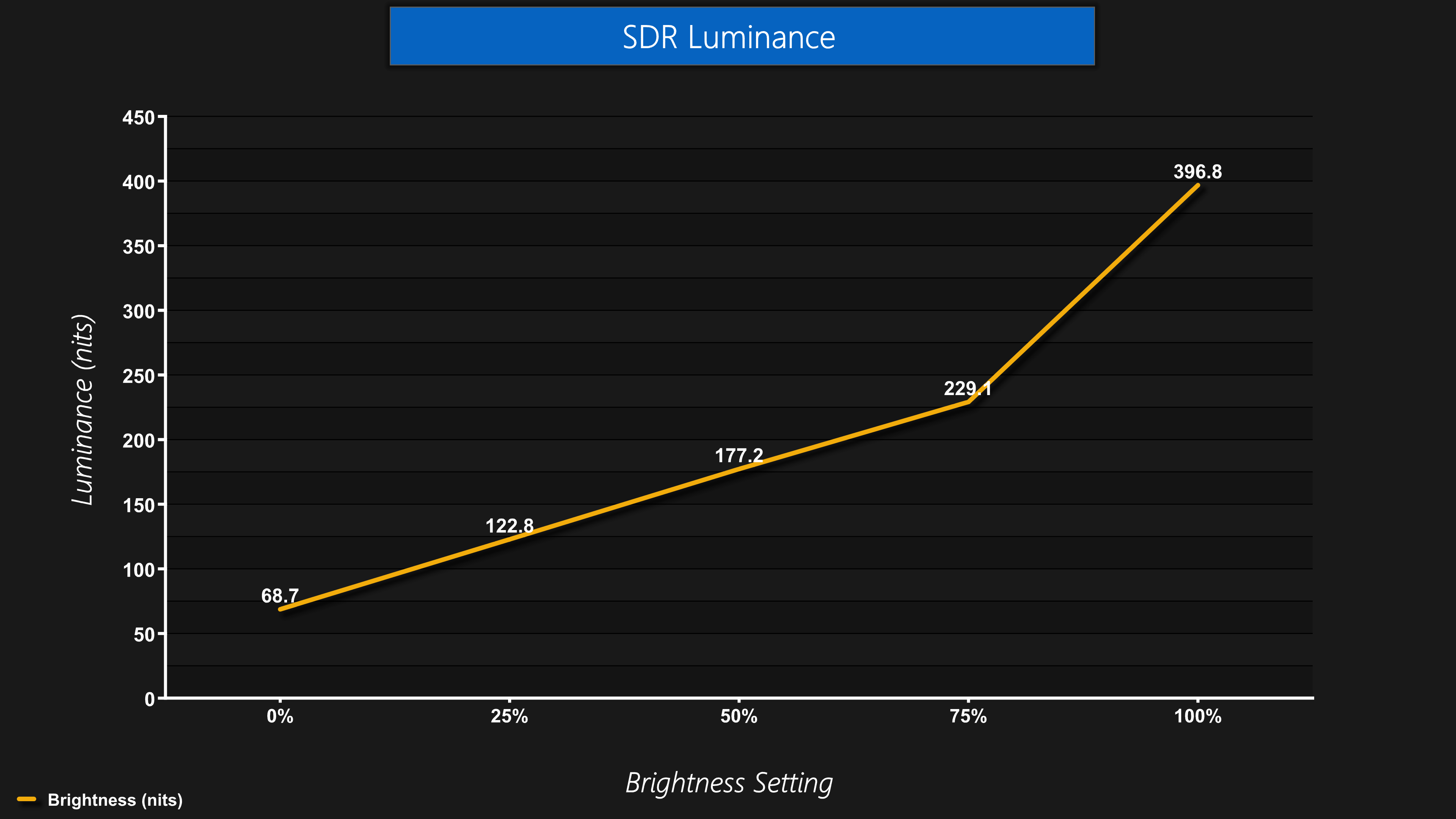Click the 0% x-axis label

click(x=280, y=717)
